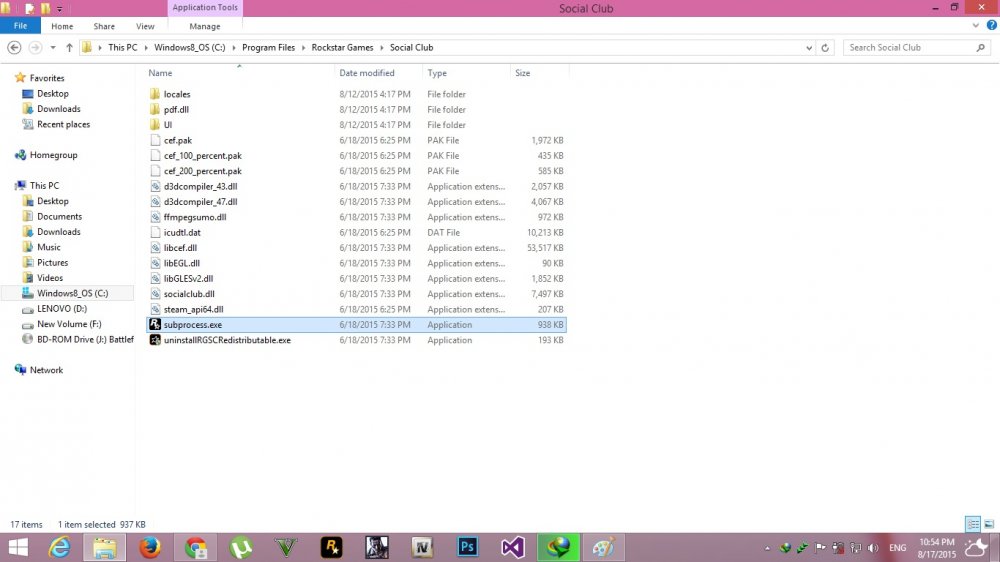
Task: Show hidden system tray icons
Action: point(767,548)
